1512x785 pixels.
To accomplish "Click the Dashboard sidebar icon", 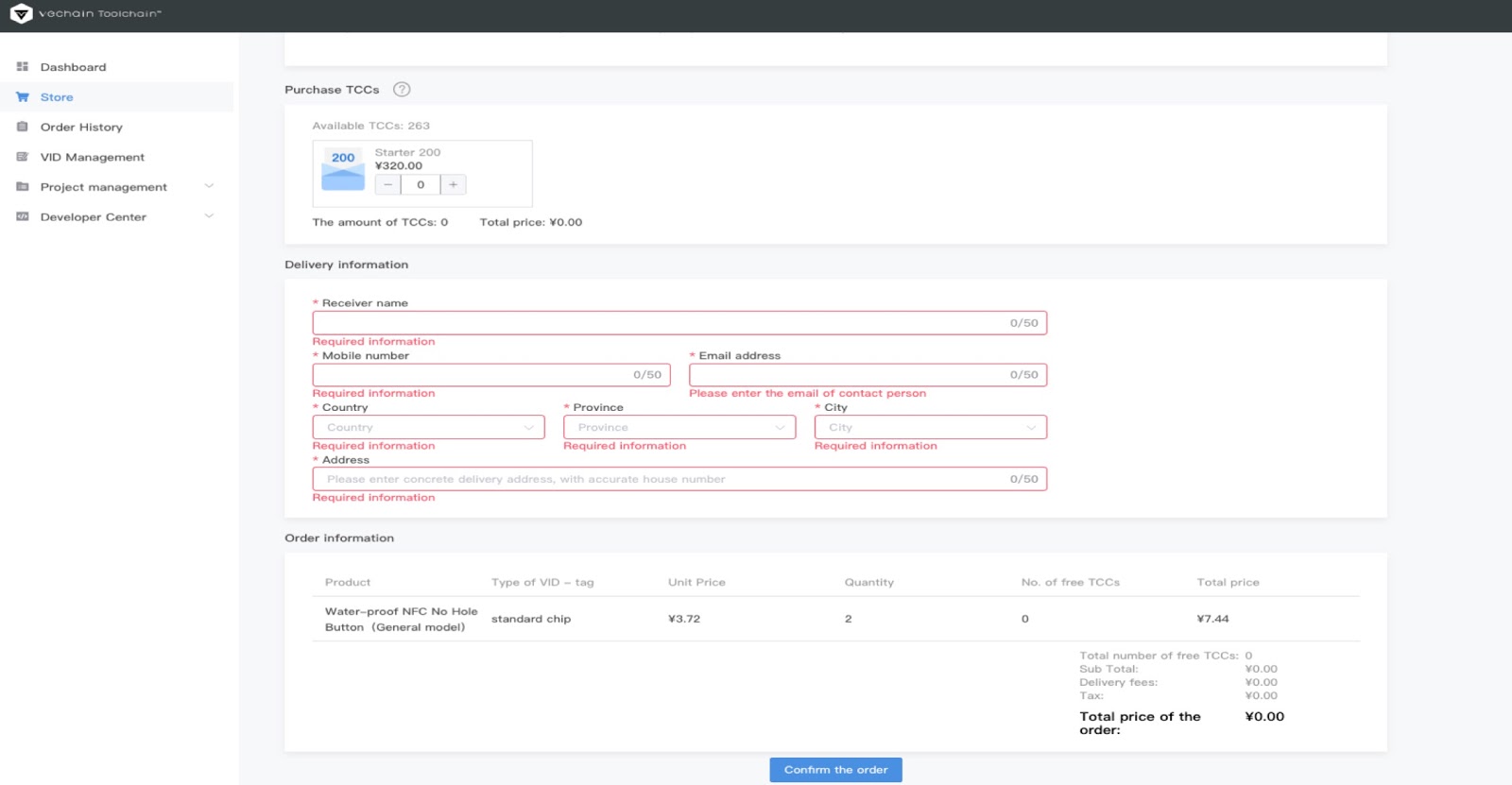I will (x=23, y=67).
